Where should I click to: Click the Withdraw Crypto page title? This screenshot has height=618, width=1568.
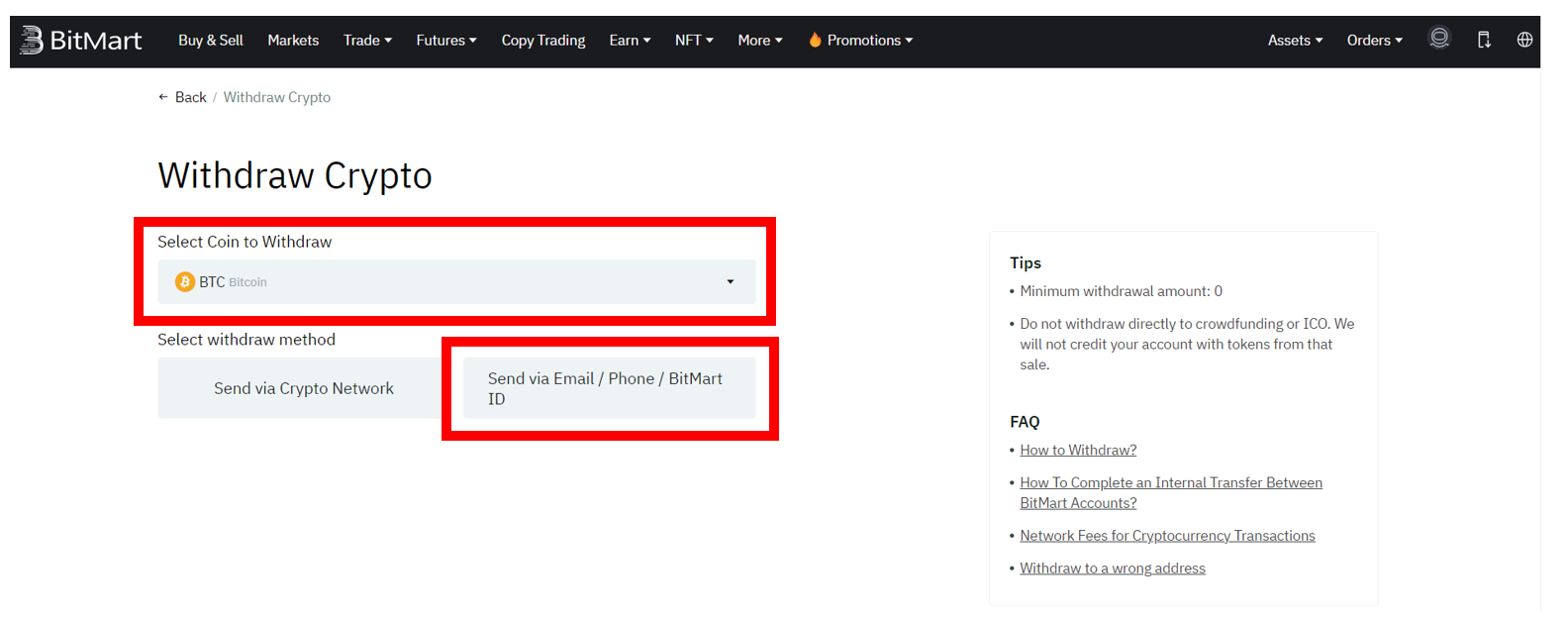[x=295, y=175]
